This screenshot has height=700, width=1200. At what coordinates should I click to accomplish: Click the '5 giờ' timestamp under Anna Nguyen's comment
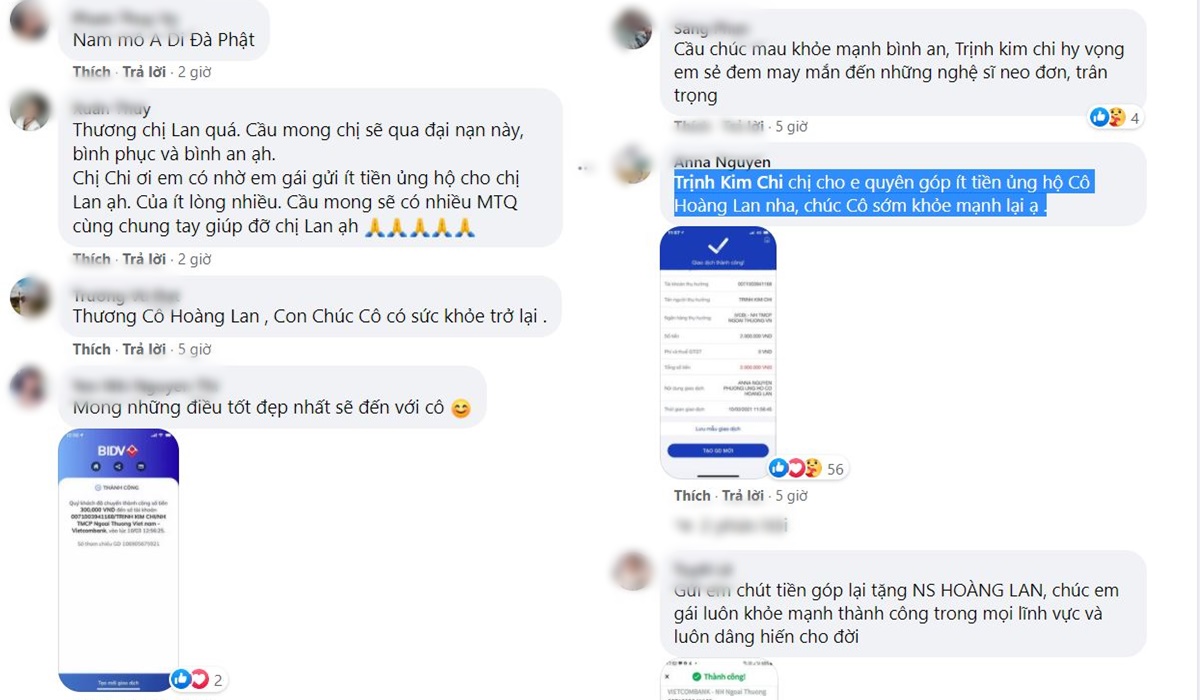tap(791, 495)
